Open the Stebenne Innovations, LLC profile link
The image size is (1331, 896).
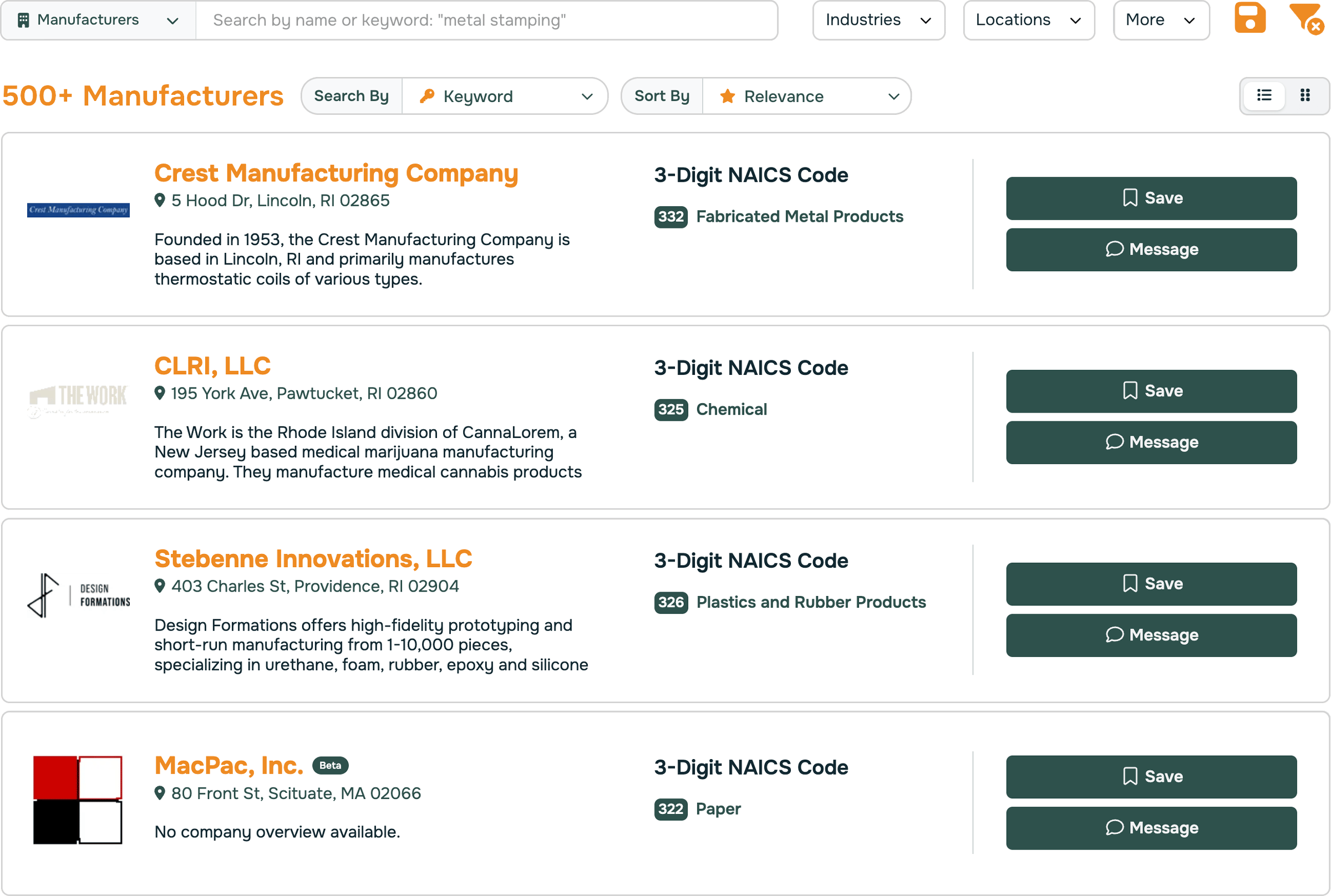pos(313,559)
